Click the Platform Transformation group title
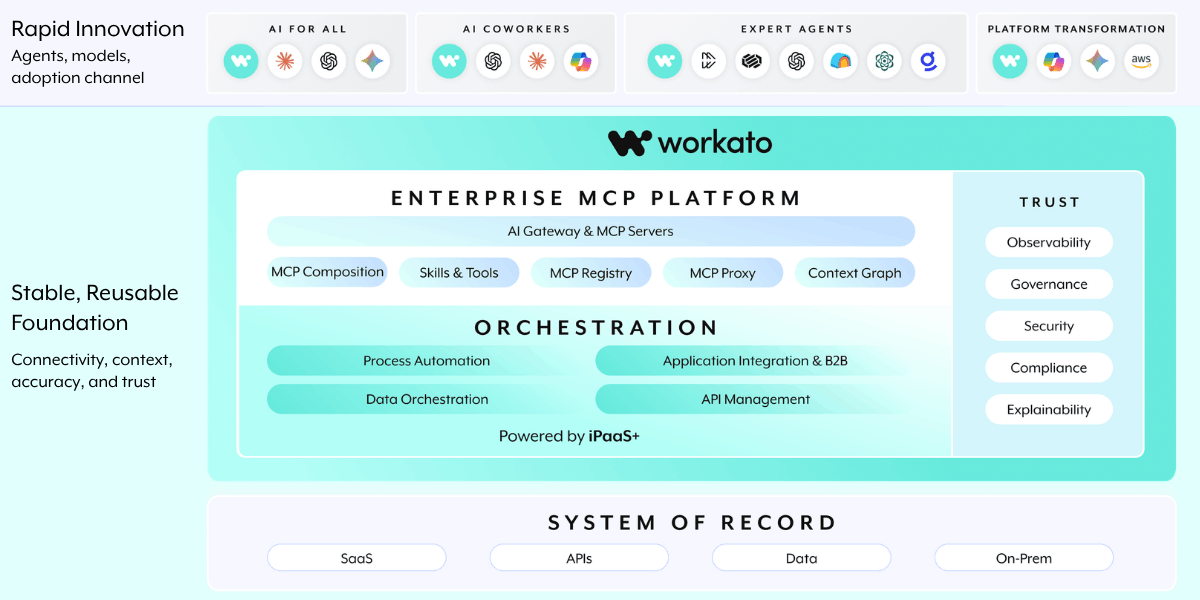Image resolution: width=1200 pixels, height=600 pixels. (x=1076, y=29)
